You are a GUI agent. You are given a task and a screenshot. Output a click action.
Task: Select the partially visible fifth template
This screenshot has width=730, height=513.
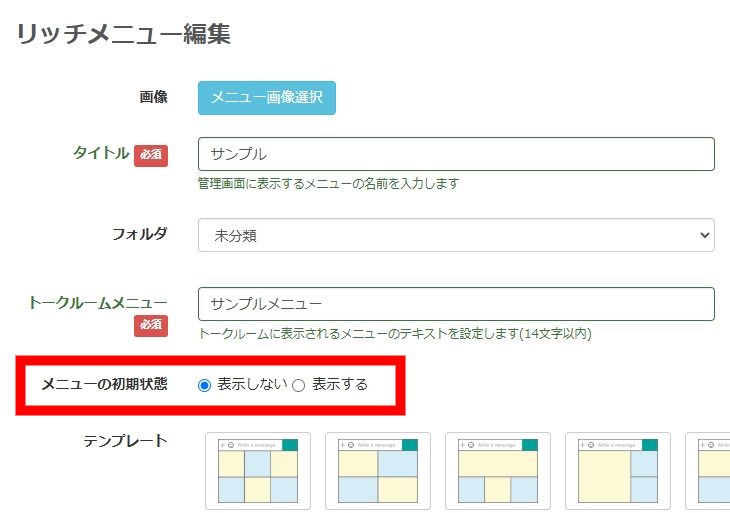pyautogui.click(x=712, y=471)
